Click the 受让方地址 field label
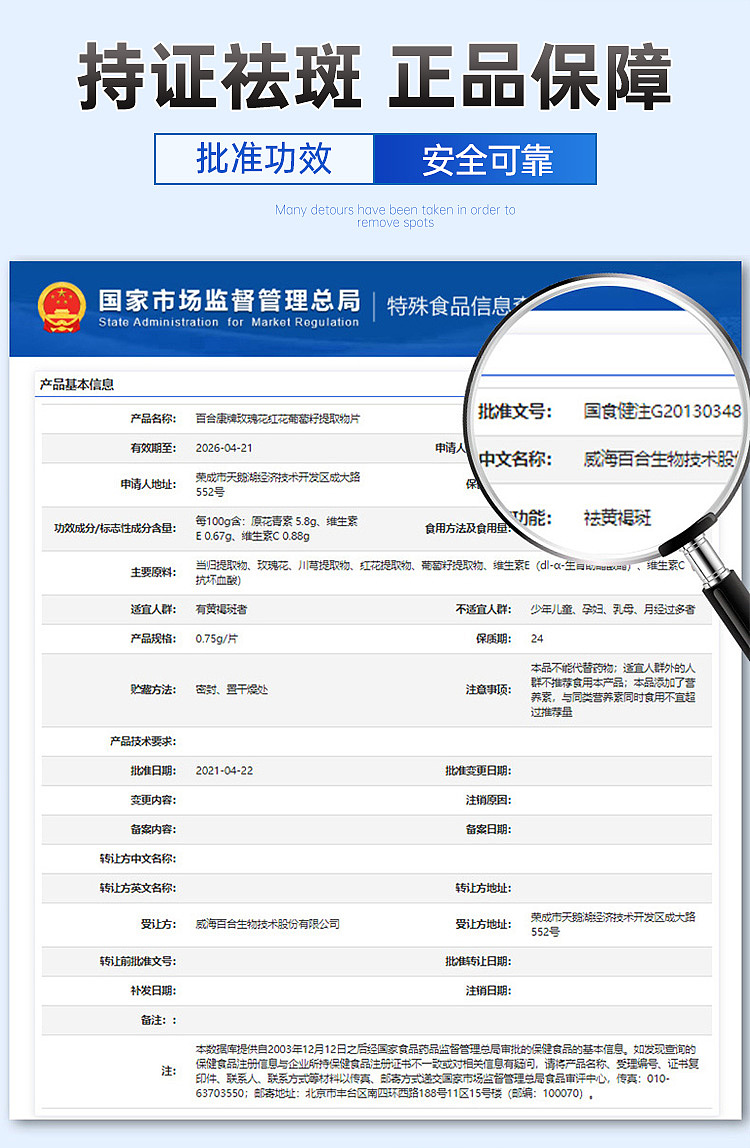 (x=483, y=925)
